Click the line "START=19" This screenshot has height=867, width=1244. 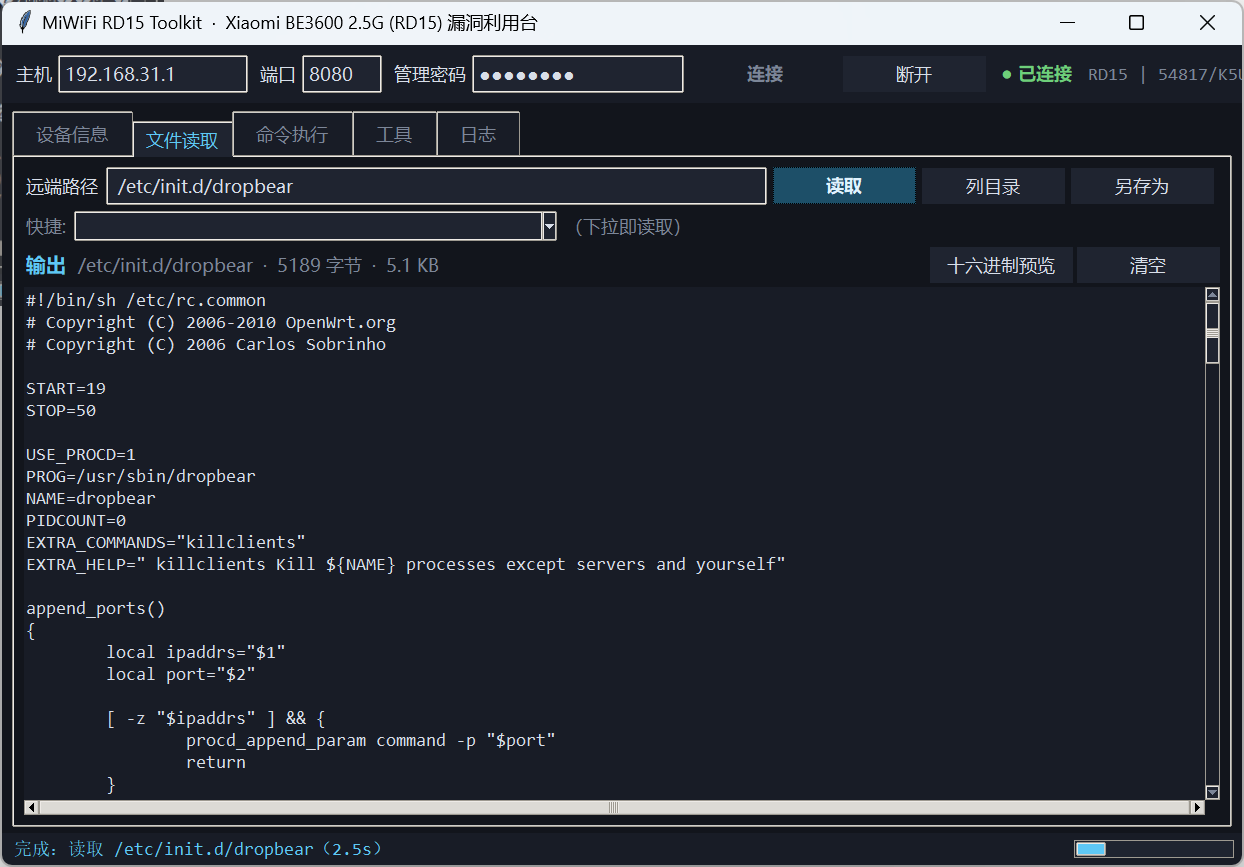click(x=66, y=388)
